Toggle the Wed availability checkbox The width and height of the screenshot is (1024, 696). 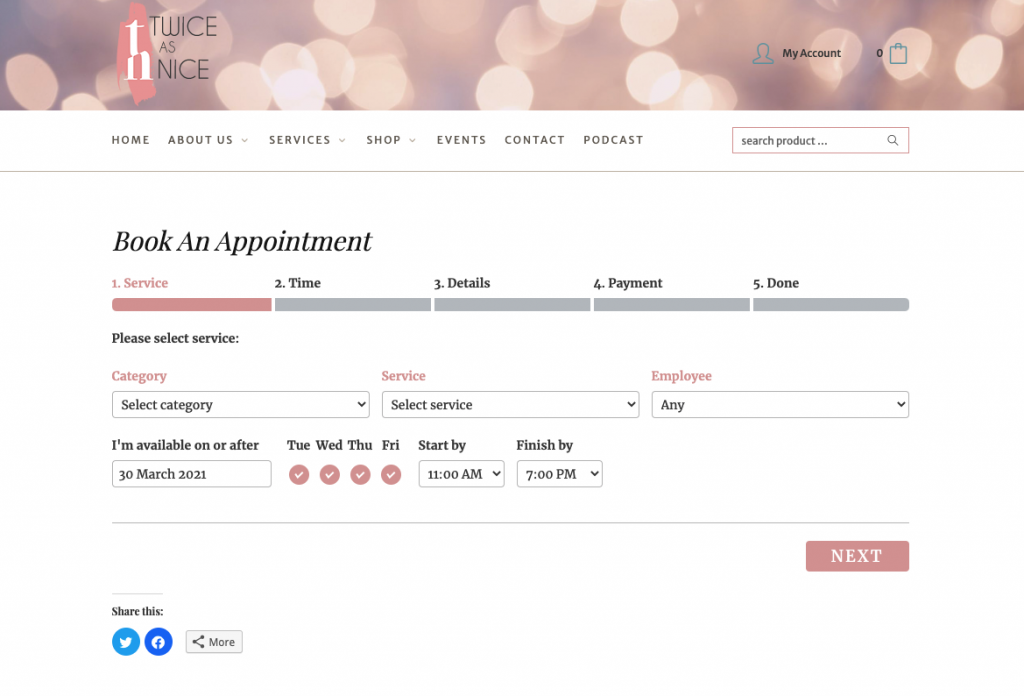coord(330,475)
